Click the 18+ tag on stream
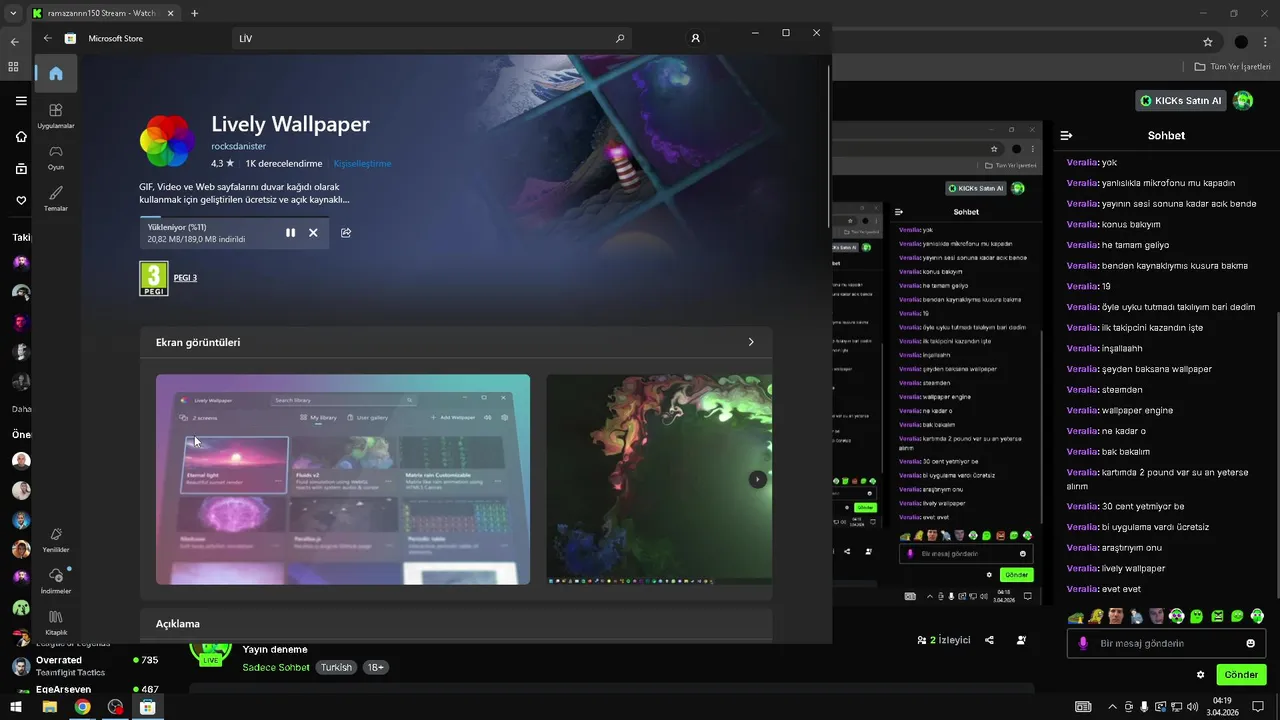 (375, 667)
